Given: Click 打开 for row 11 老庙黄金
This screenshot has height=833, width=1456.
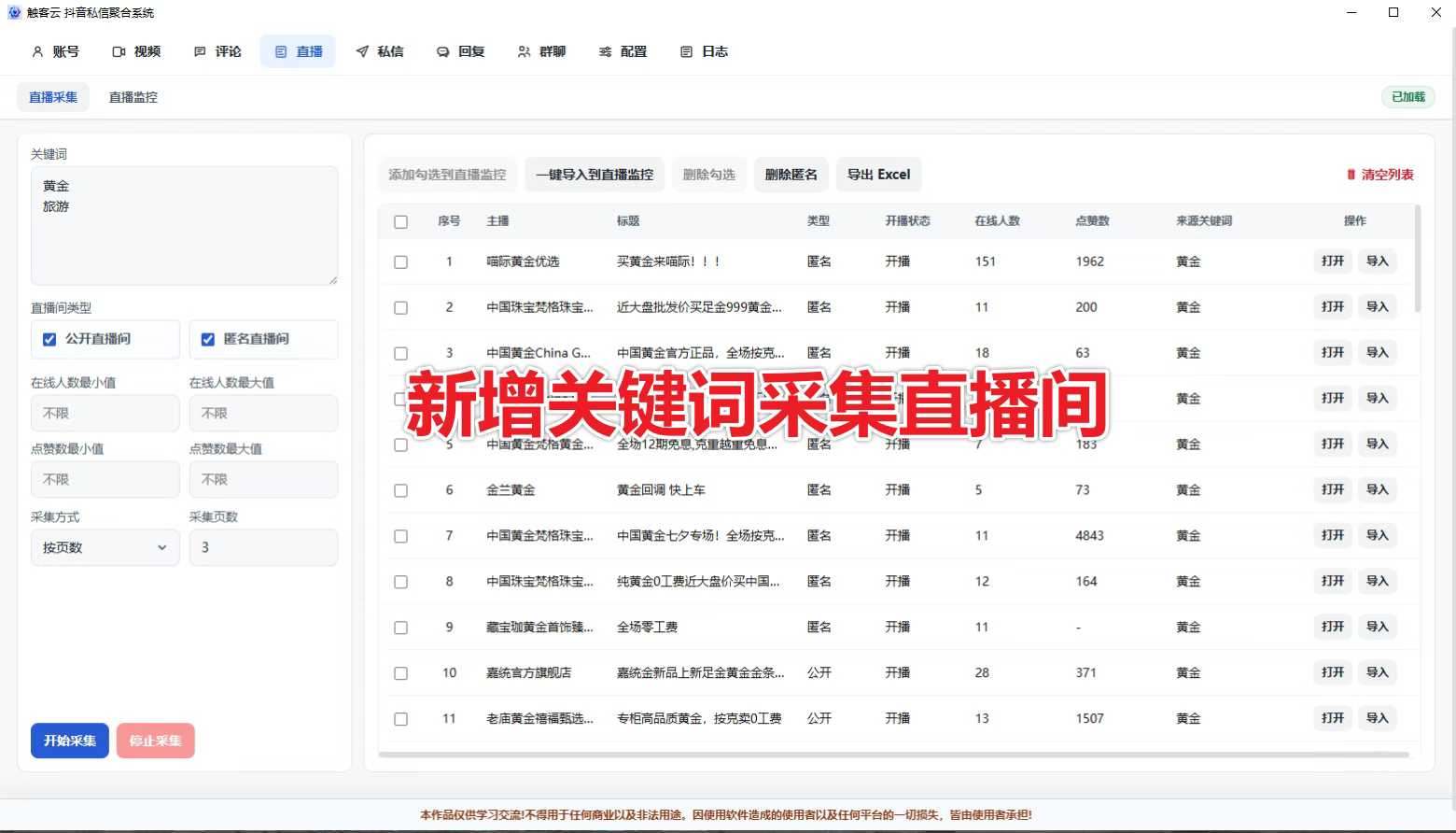Looking at the screenshot, I should click(1333, 719).
